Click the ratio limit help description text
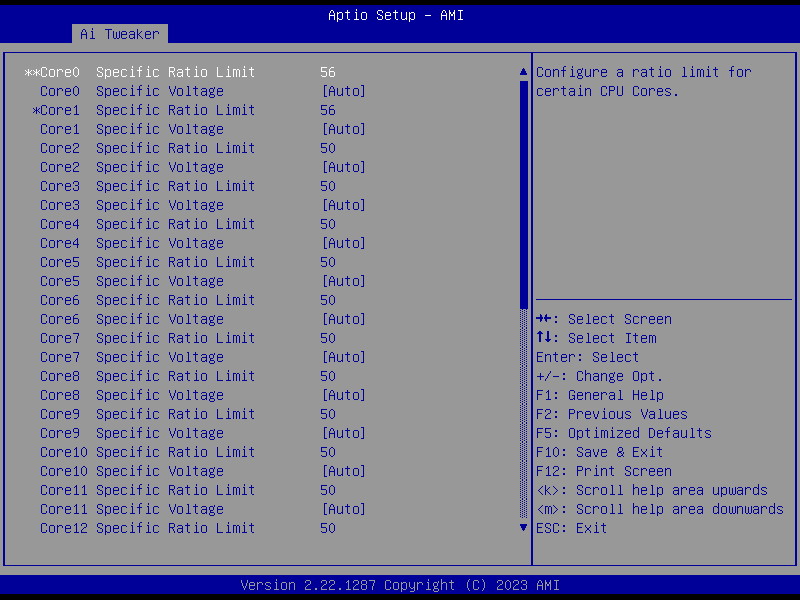Screen dimensions: 800x600 [644, 82]
